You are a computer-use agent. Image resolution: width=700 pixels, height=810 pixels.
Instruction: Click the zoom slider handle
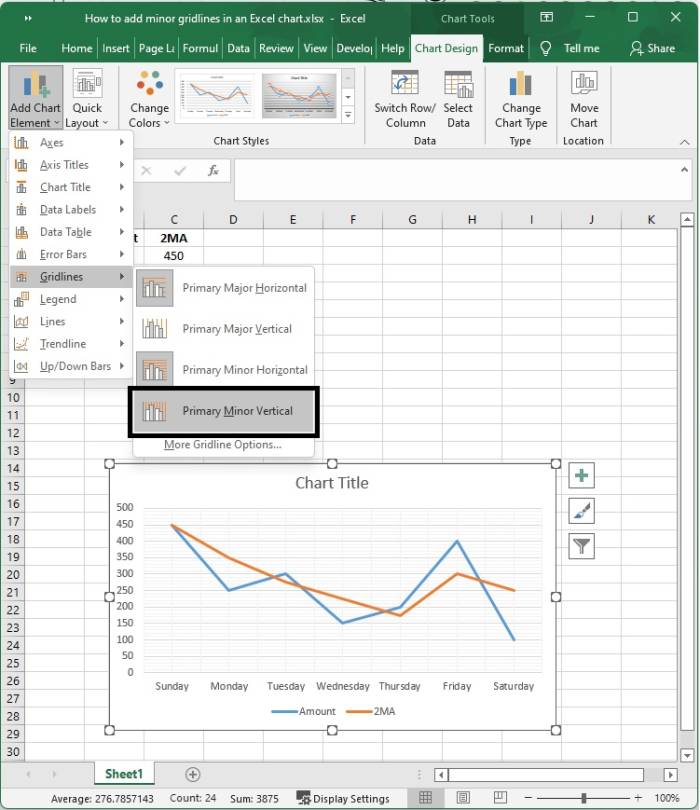(x=583, y=798)
